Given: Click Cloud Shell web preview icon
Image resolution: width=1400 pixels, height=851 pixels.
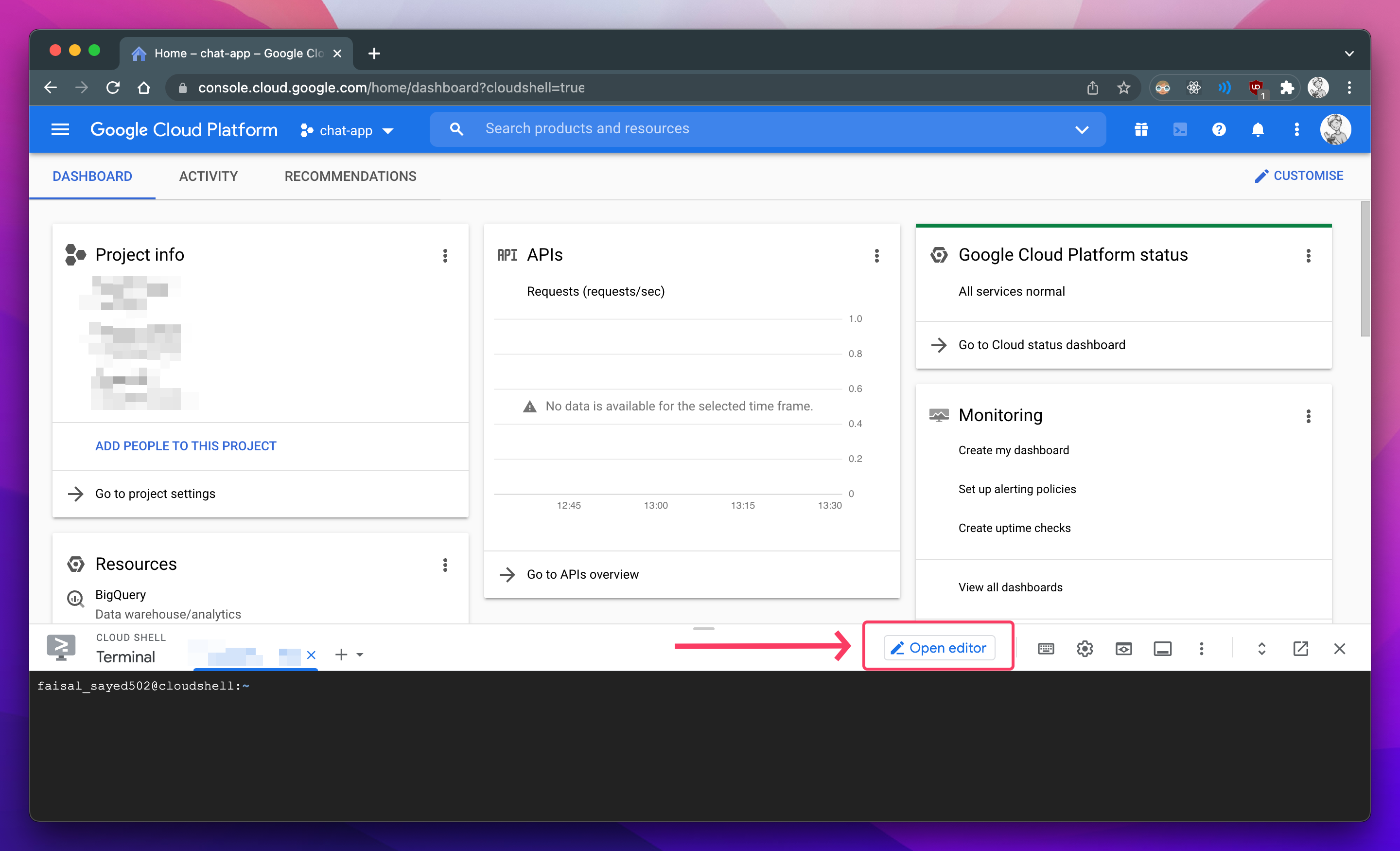Looking at the screenshot, I should pyautogui.click(x=1123, y=649).
